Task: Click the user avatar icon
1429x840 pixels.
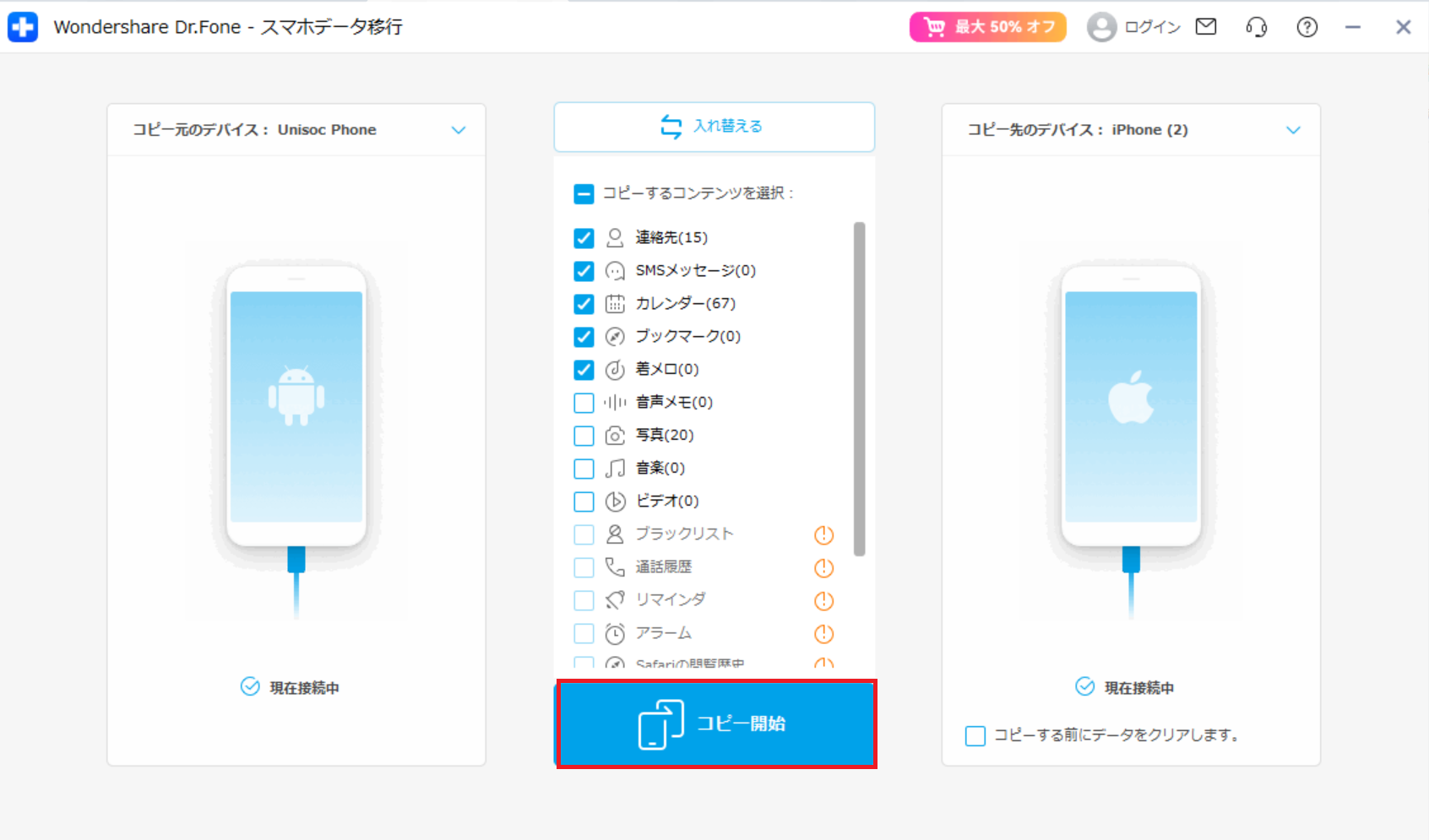Action: (1101, 27)
